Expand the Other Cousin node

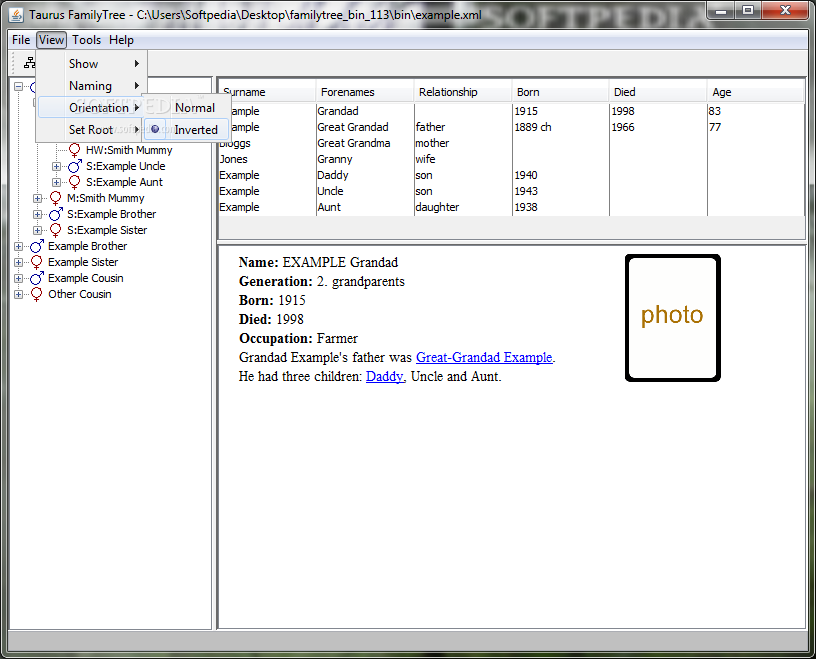pos(18,295)
